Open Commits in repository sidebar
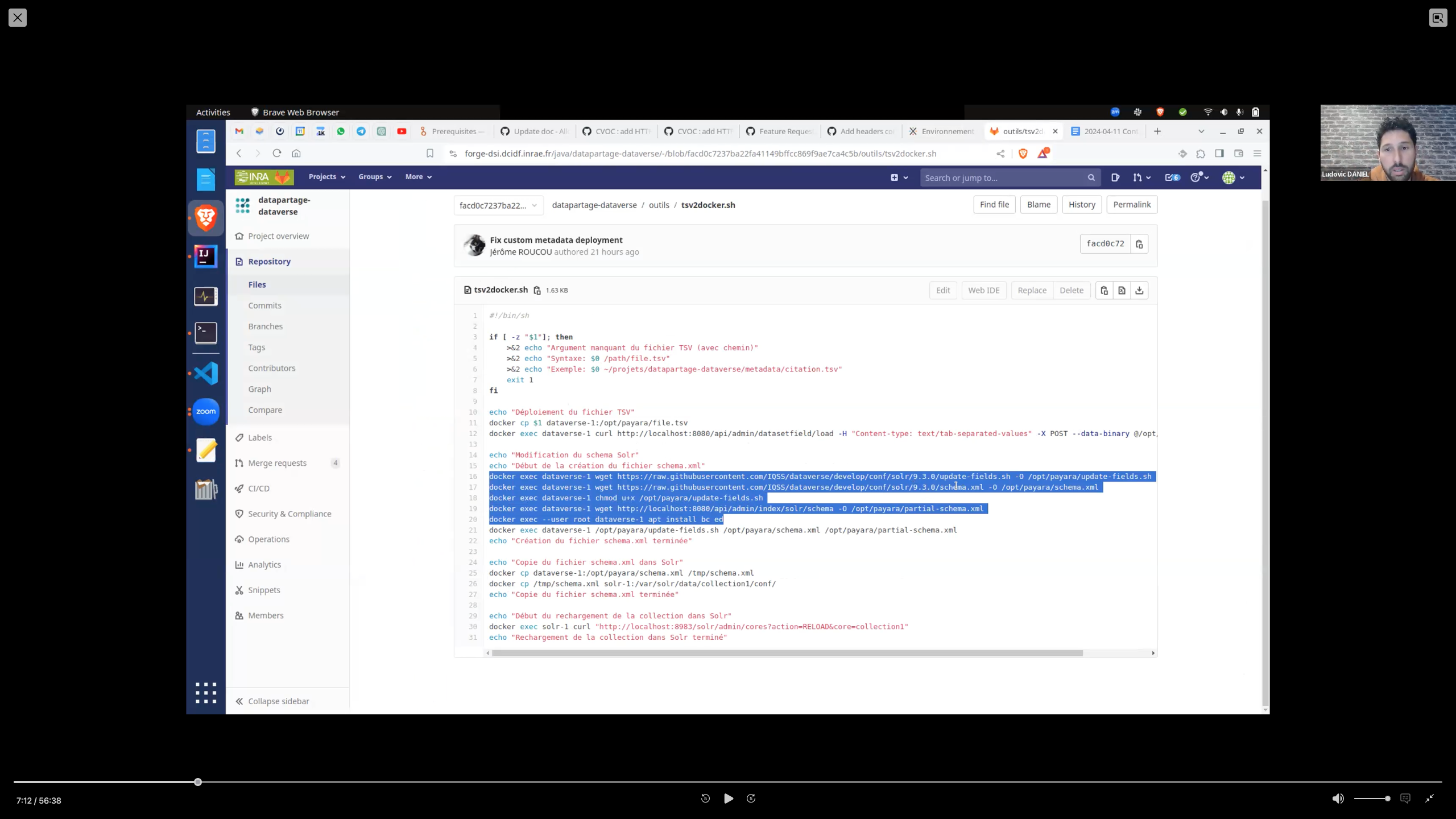1456x819 pixels. click(x=264, y=305)
